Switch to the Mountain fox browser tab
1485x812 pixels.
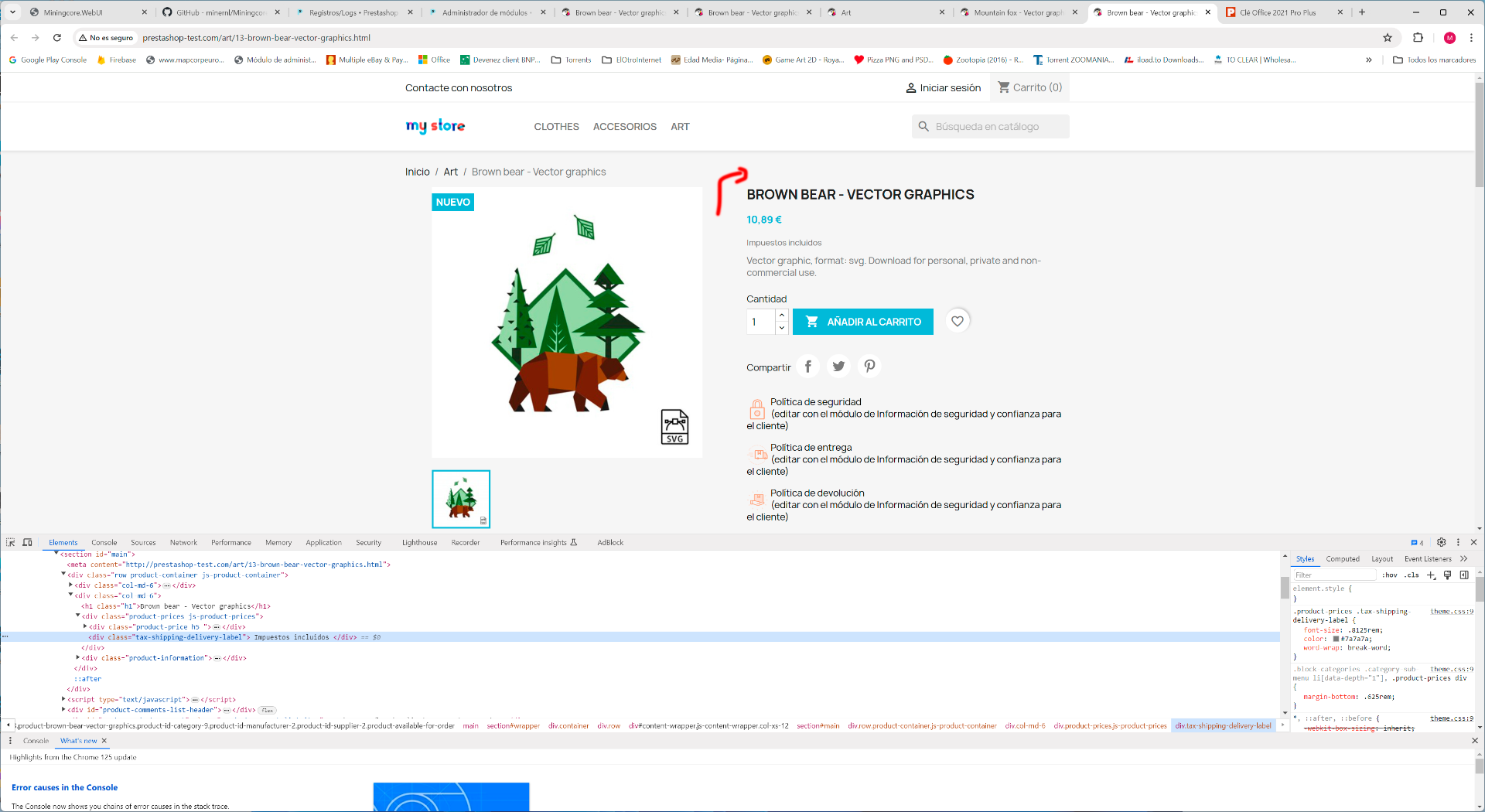1017,12
